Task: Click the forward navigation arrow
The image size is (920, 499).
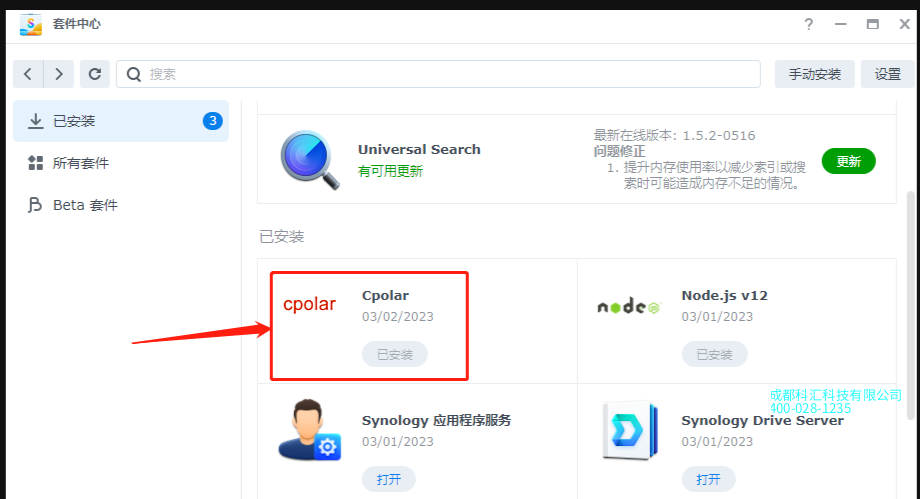Action: (59, 74)
